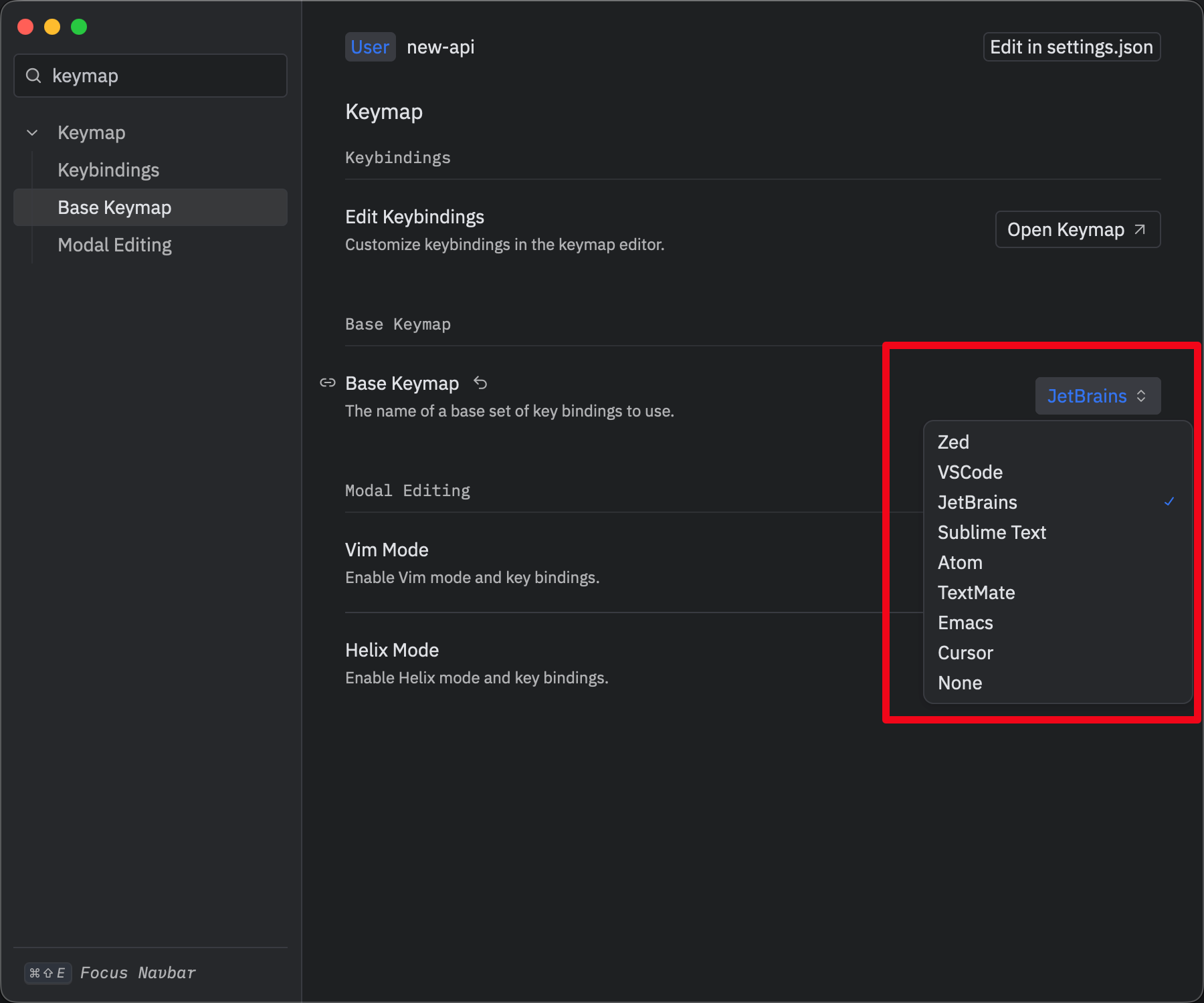Open the keymap editor with Open Keymap
Screen dimensions: 1204x1003
1078,229
